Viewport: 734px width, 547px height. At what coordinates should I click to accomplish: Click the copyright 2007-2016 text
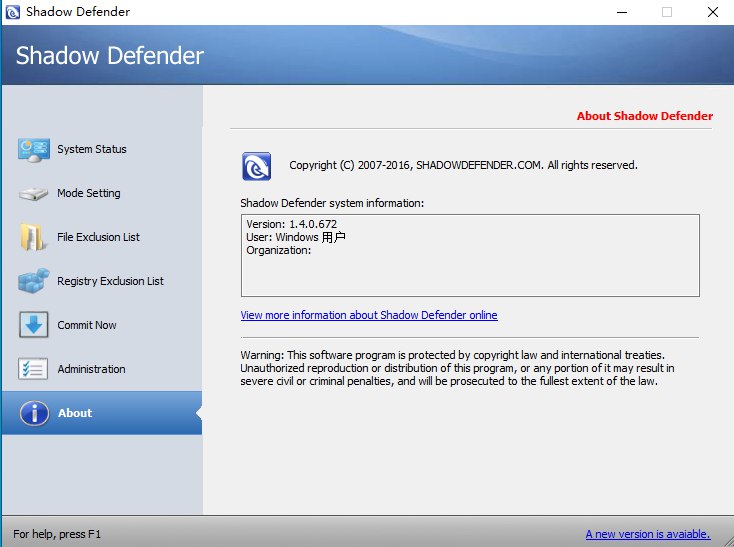(463, 165)
